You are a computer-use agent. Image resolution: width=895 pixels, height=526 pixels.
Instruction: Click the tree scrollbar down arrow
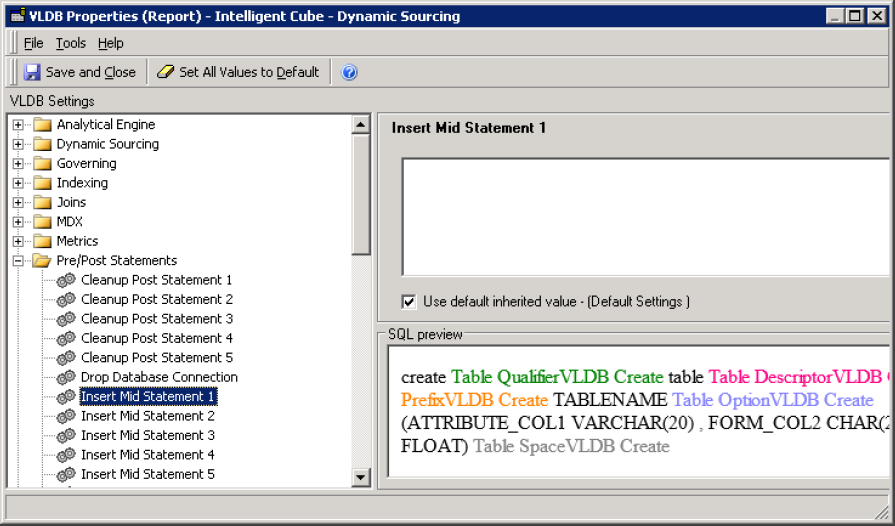(x=361, y=478)
